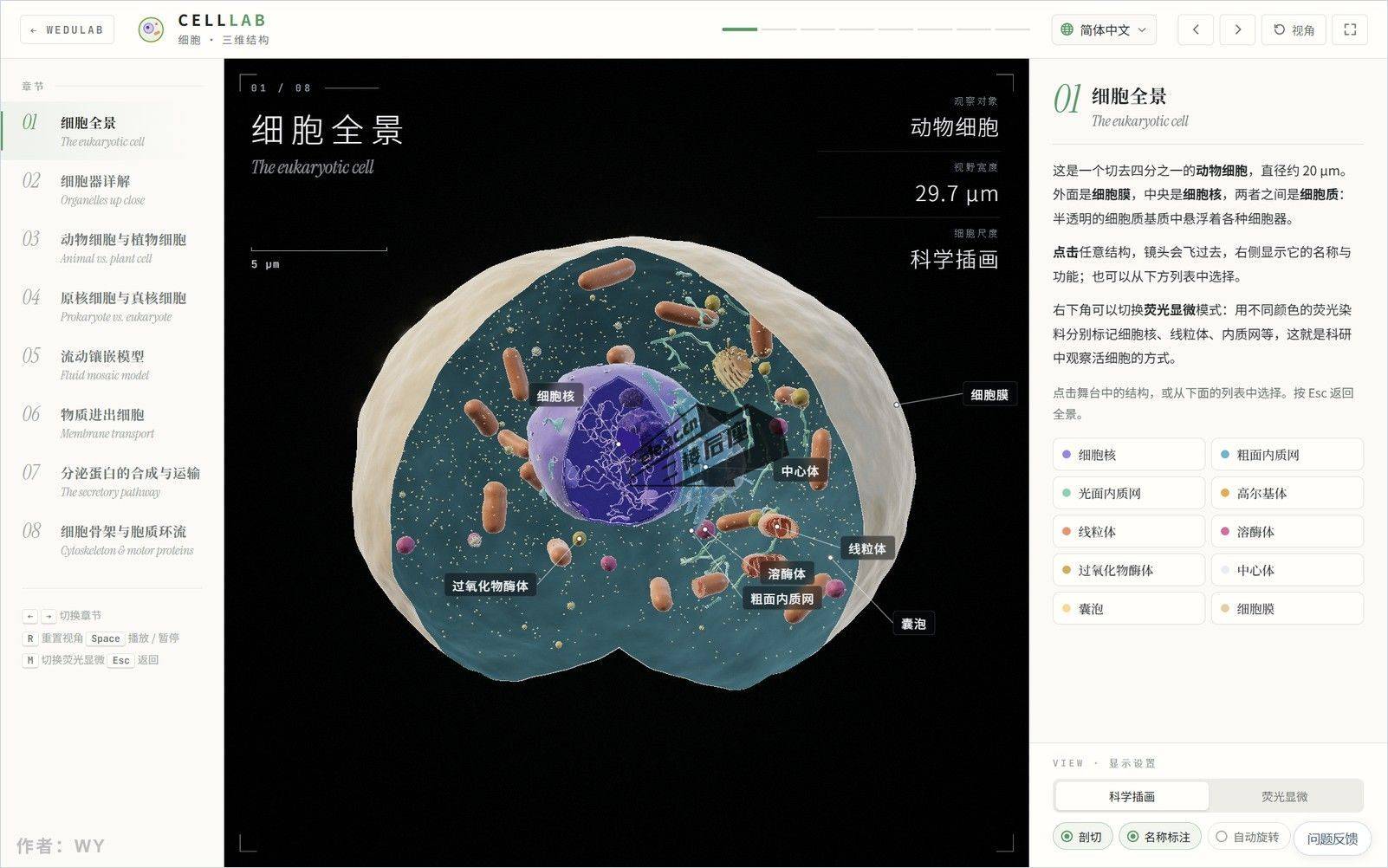Click the 细胞膜 label in the 3D scene
Image resolution: width=1388 pixels, height=868 pixels.
(x=989, y=394)
